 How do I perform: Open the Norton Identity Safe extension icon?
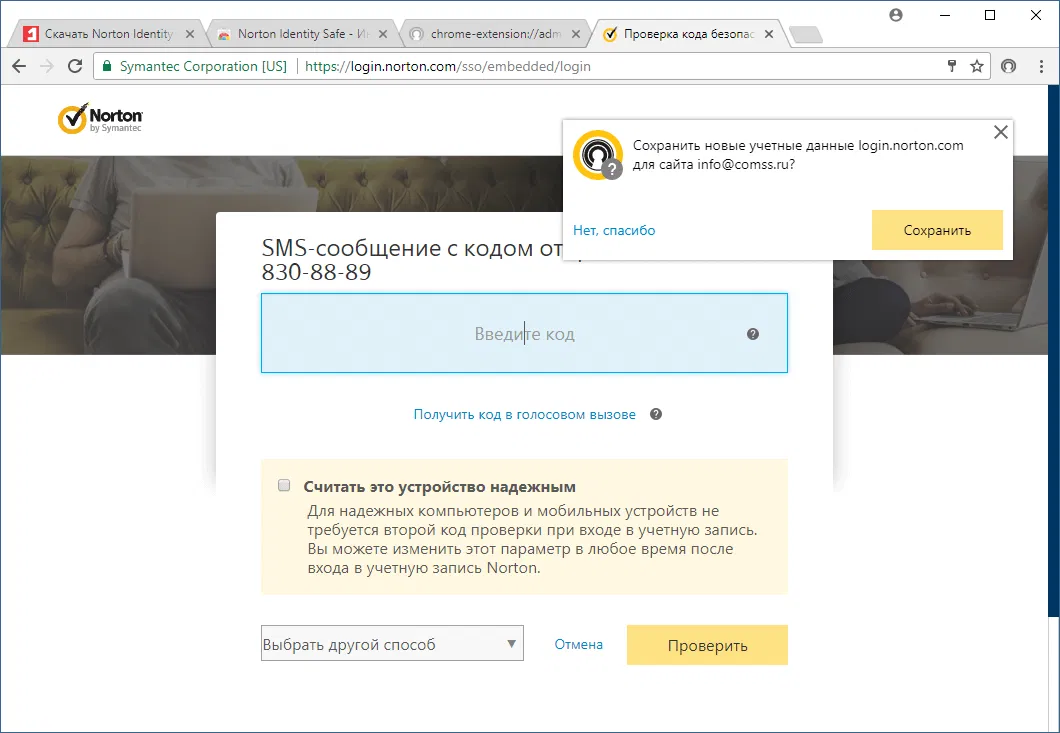tap(1009, 66)
